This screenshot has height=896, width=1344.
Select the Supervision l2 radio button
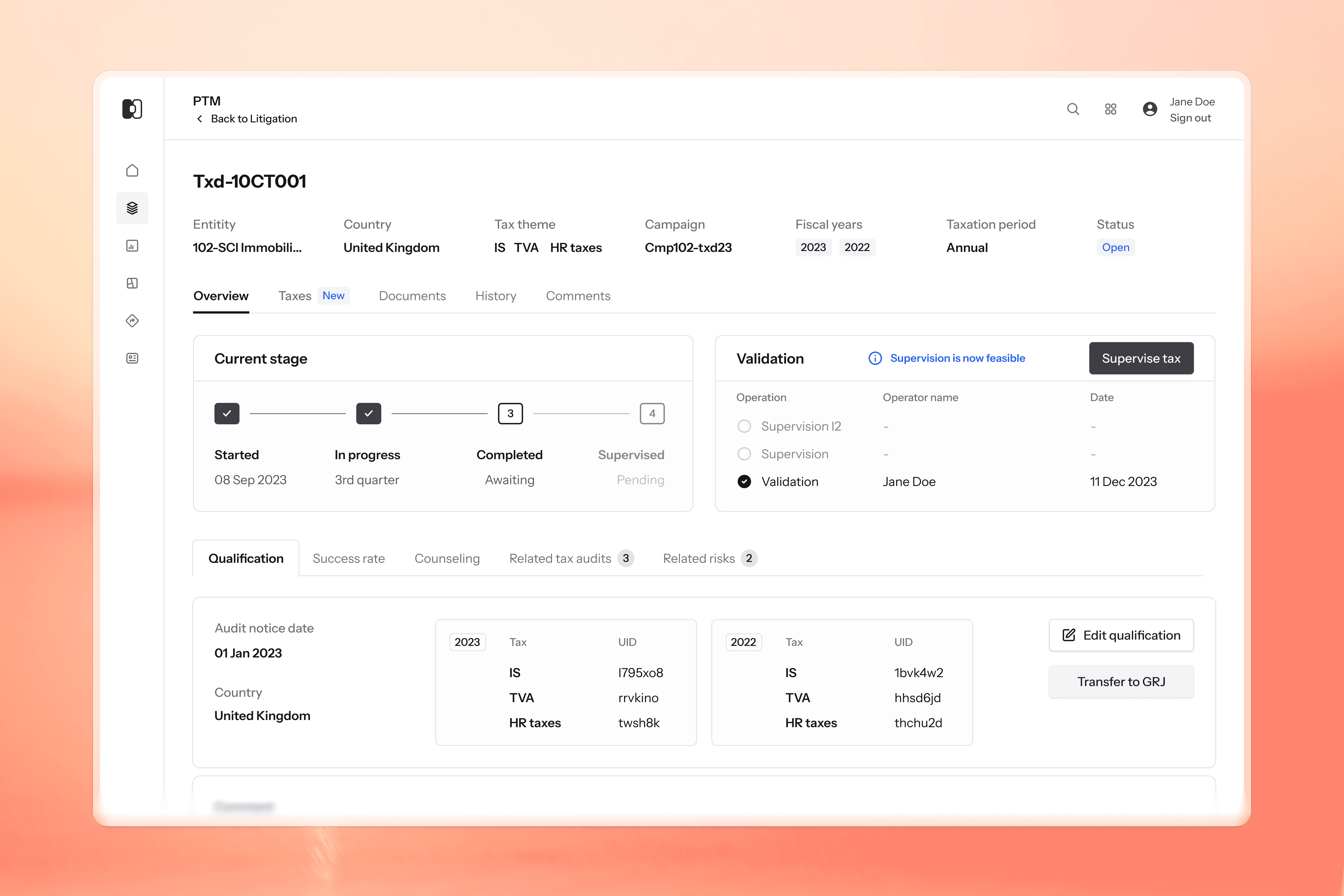[x=744, y=426]
